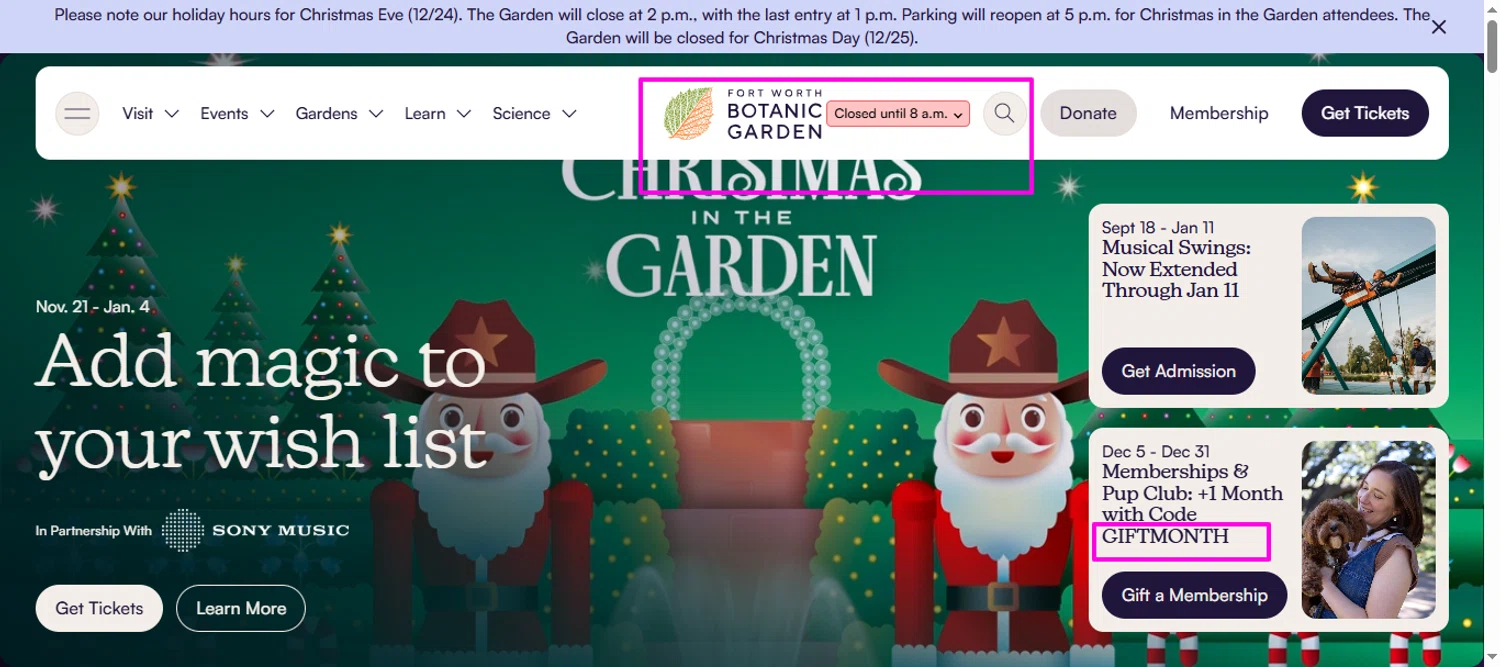Image resolution: width=1500 pixels, height=667 pixels.
Task: Click the Learn More button
Action: point(241,608)
